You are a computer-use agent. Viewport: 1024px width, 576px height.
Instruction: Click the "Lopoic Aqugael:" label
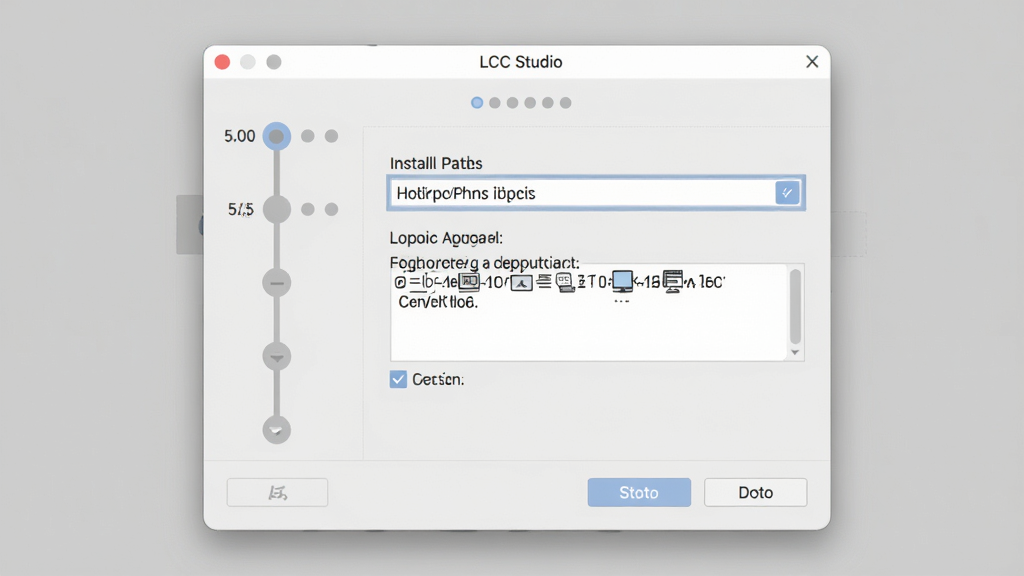tap(446, 238)
